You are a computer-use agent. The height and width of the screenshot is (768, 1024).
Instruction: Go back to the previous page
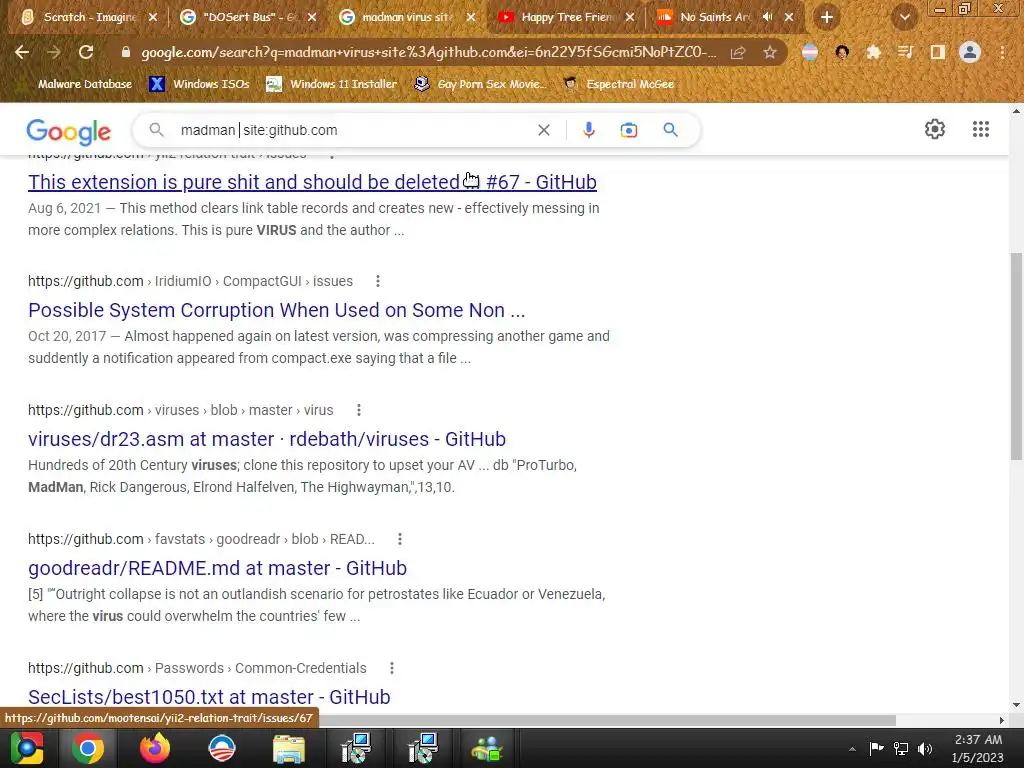(22, 52)
